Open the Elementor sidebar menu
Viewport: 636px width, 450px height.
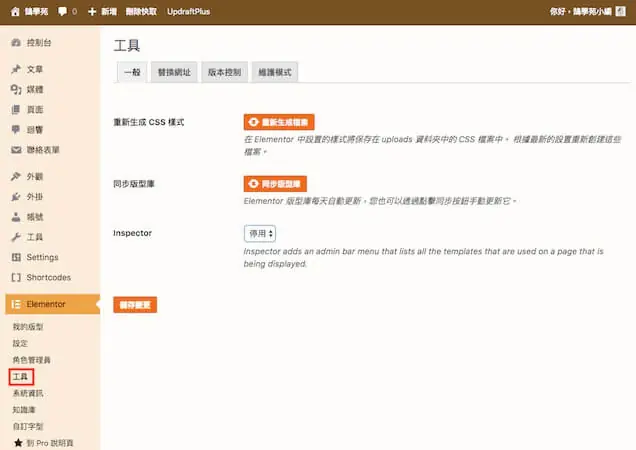pos(53,304)
